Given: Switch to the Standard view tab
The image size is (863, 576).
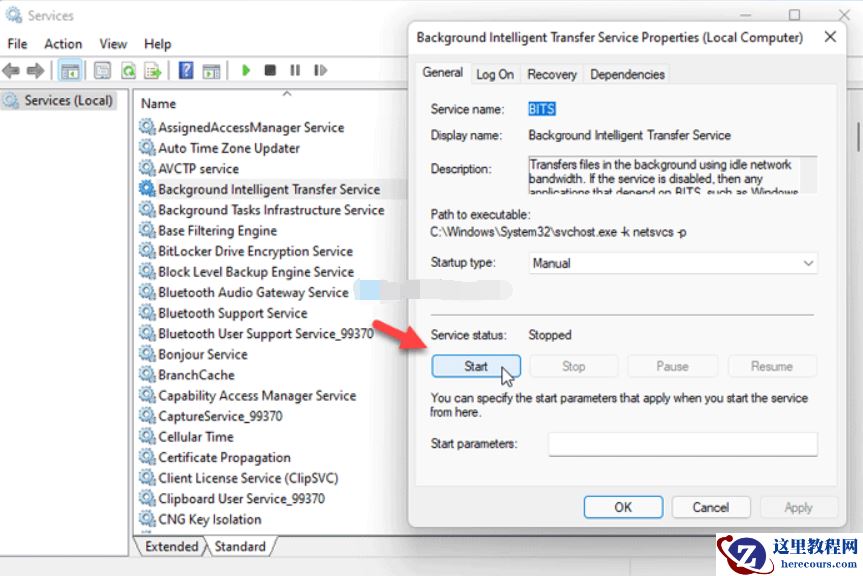Looking at the screenshot, I should (x=239, y=546).
